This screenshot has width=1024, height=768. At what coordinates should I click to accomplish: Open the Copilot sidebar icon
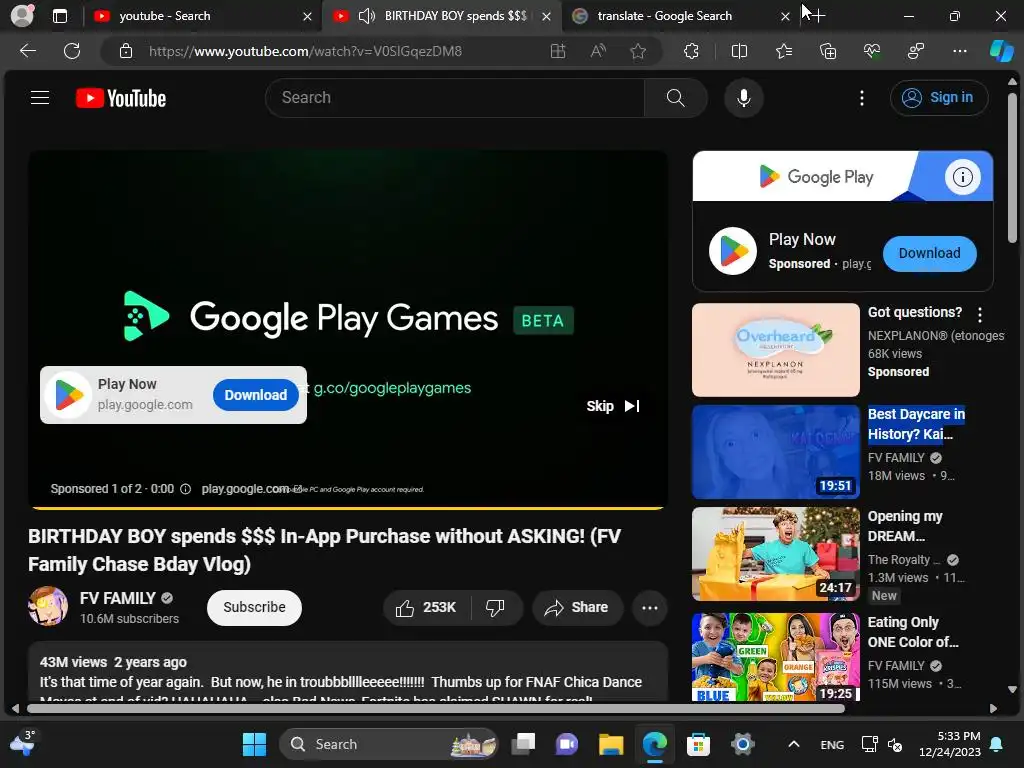tap(1001, 51)
